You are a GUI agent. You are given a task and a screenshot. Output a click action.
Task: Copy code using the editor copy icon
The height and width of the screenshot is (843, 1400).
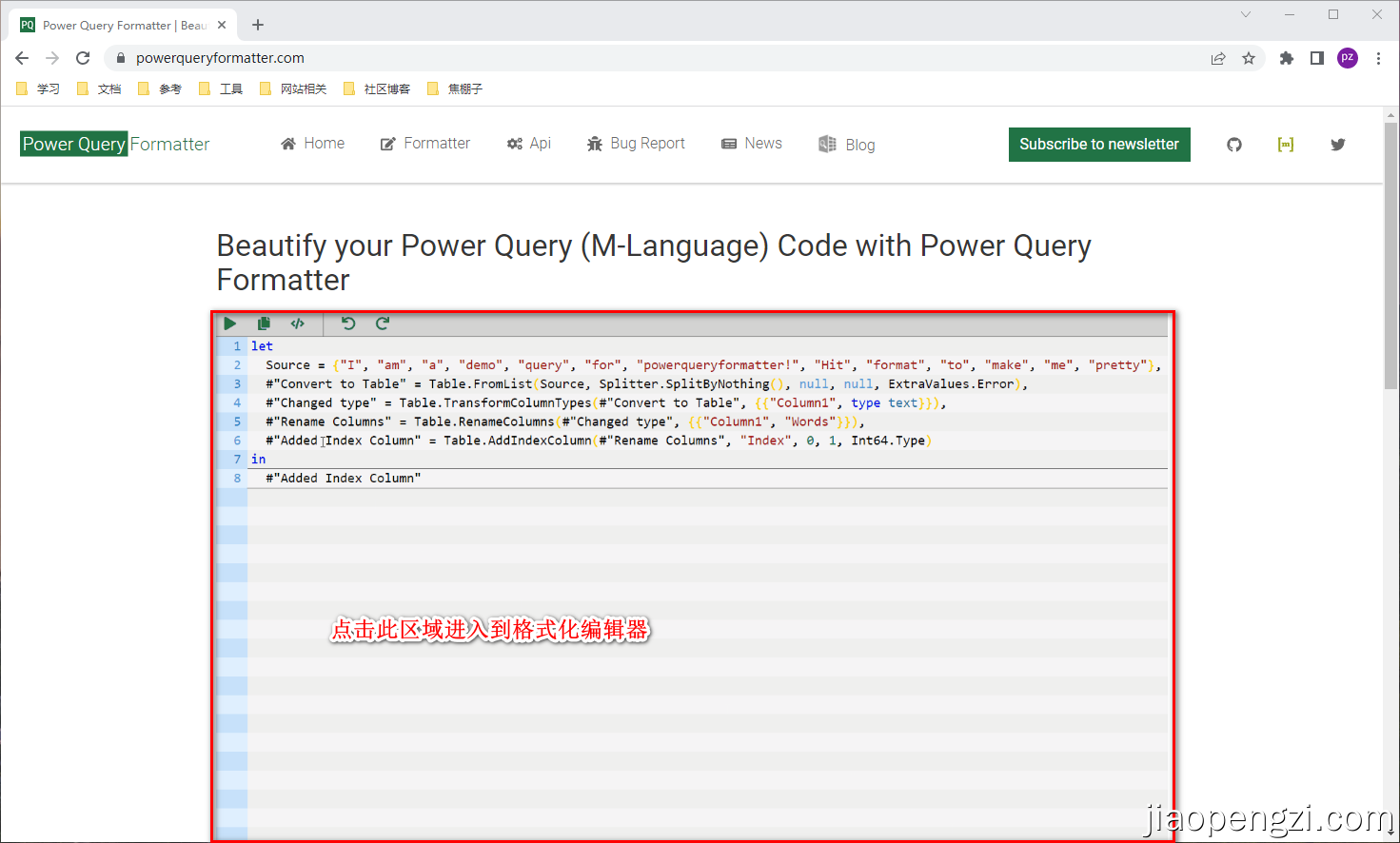coord(264,323)
